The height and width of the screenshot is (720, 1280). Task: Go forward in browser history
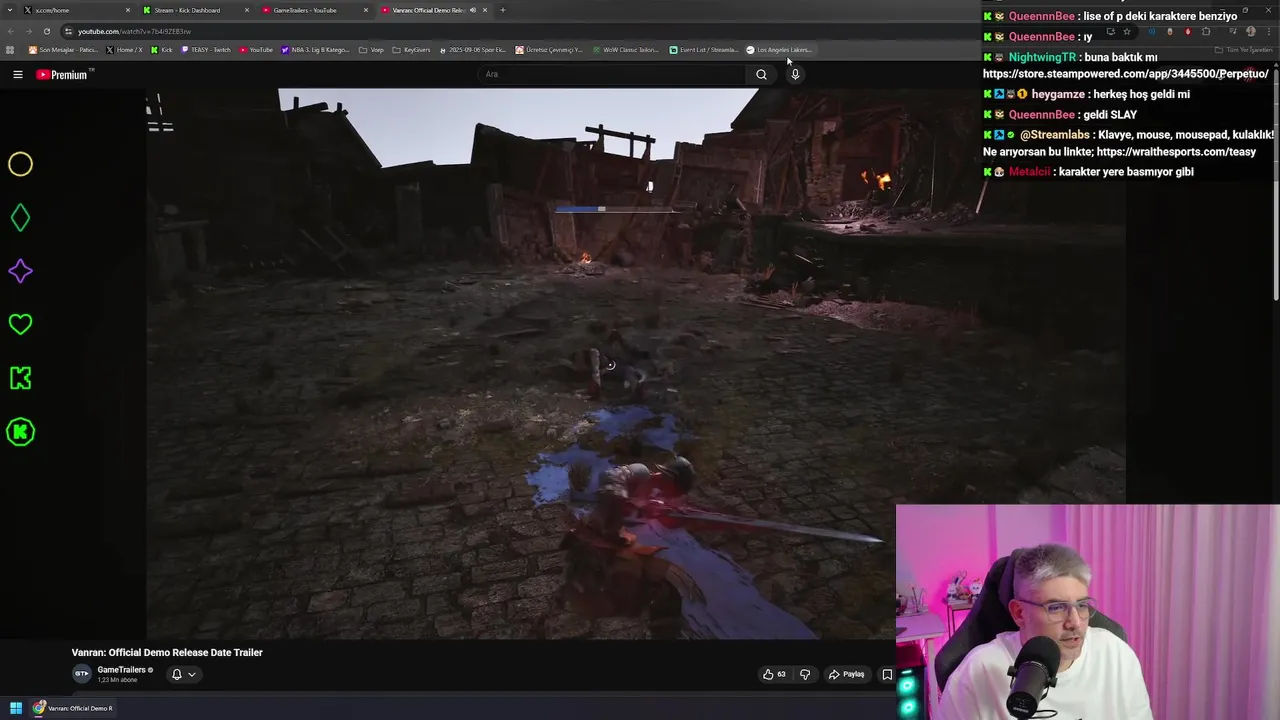pos(28,31)
